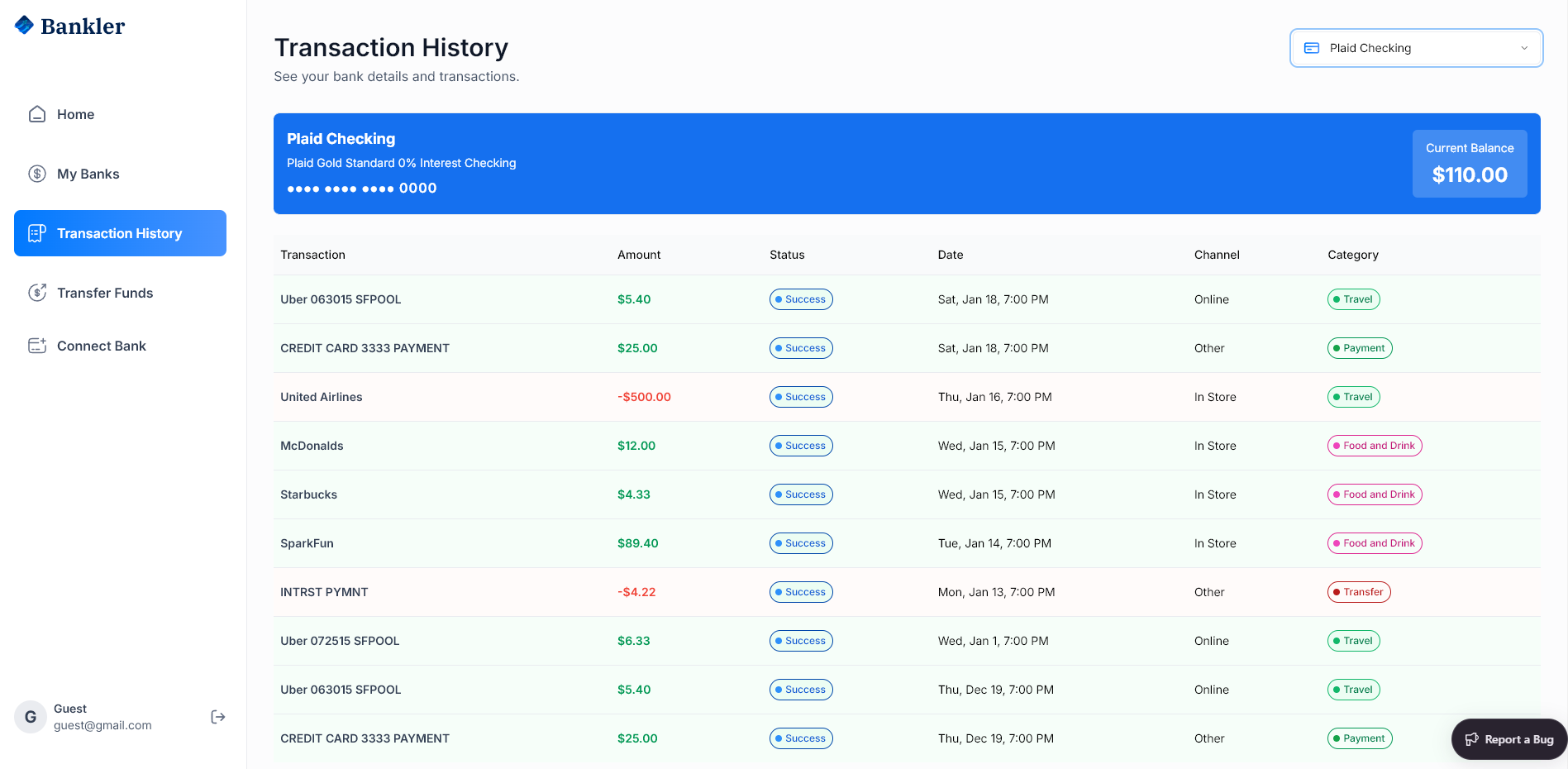Click the Report a Bug button
Viewport: 1568px width, 769px height.
click(1508, 738)
